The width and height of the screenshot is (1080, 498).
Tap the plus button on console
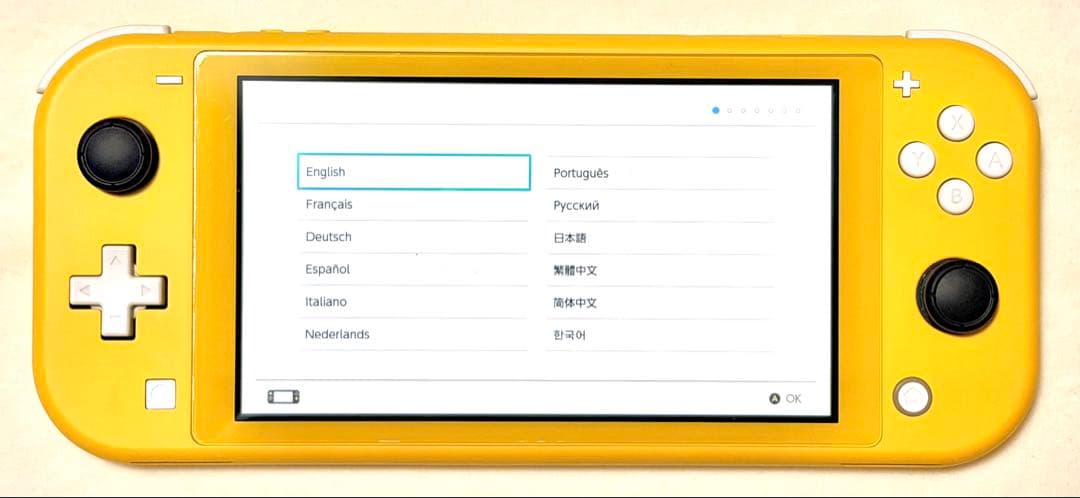click(906, 84)
